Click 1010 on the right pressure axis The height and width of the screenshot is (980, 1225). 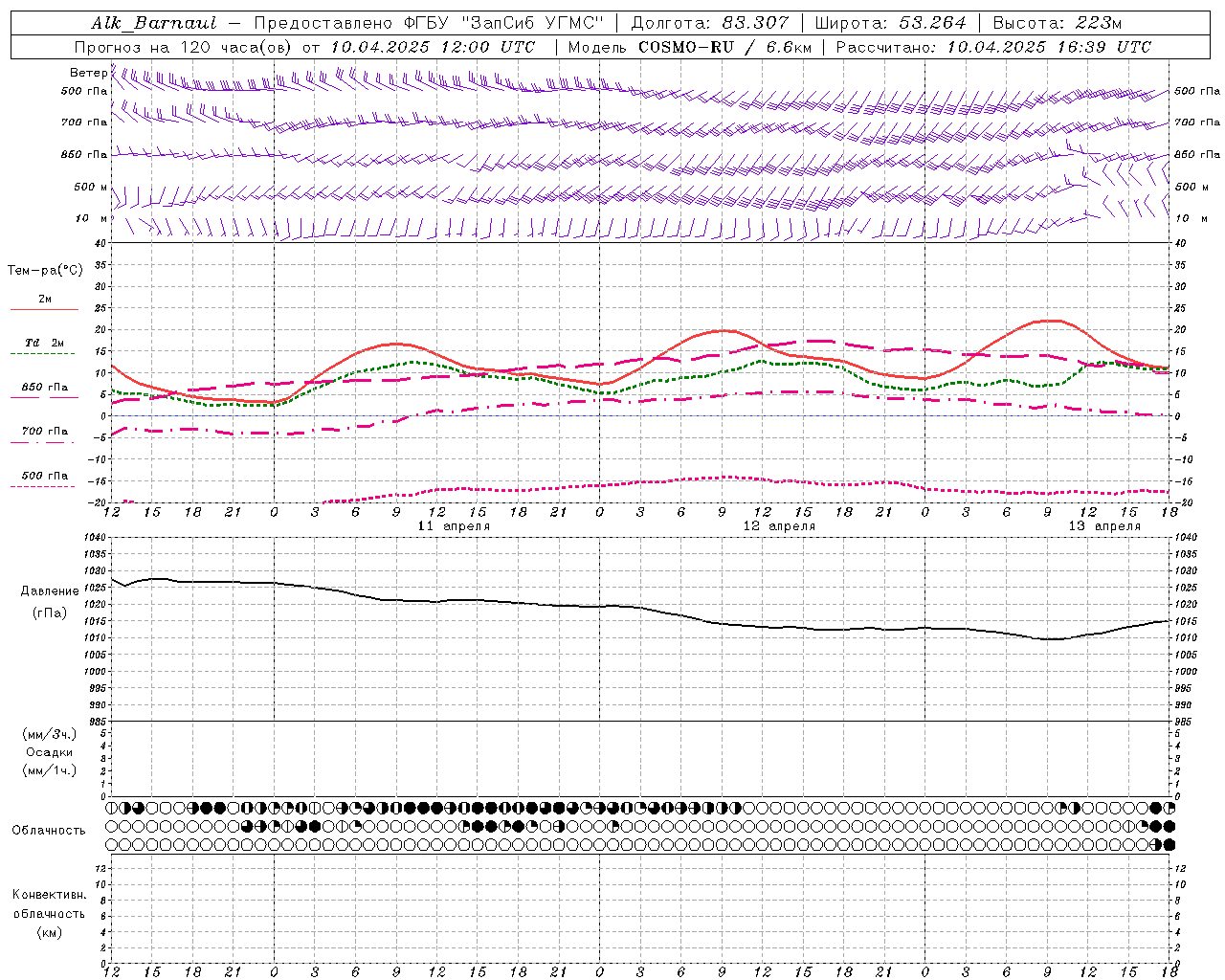pos(1185,638)
